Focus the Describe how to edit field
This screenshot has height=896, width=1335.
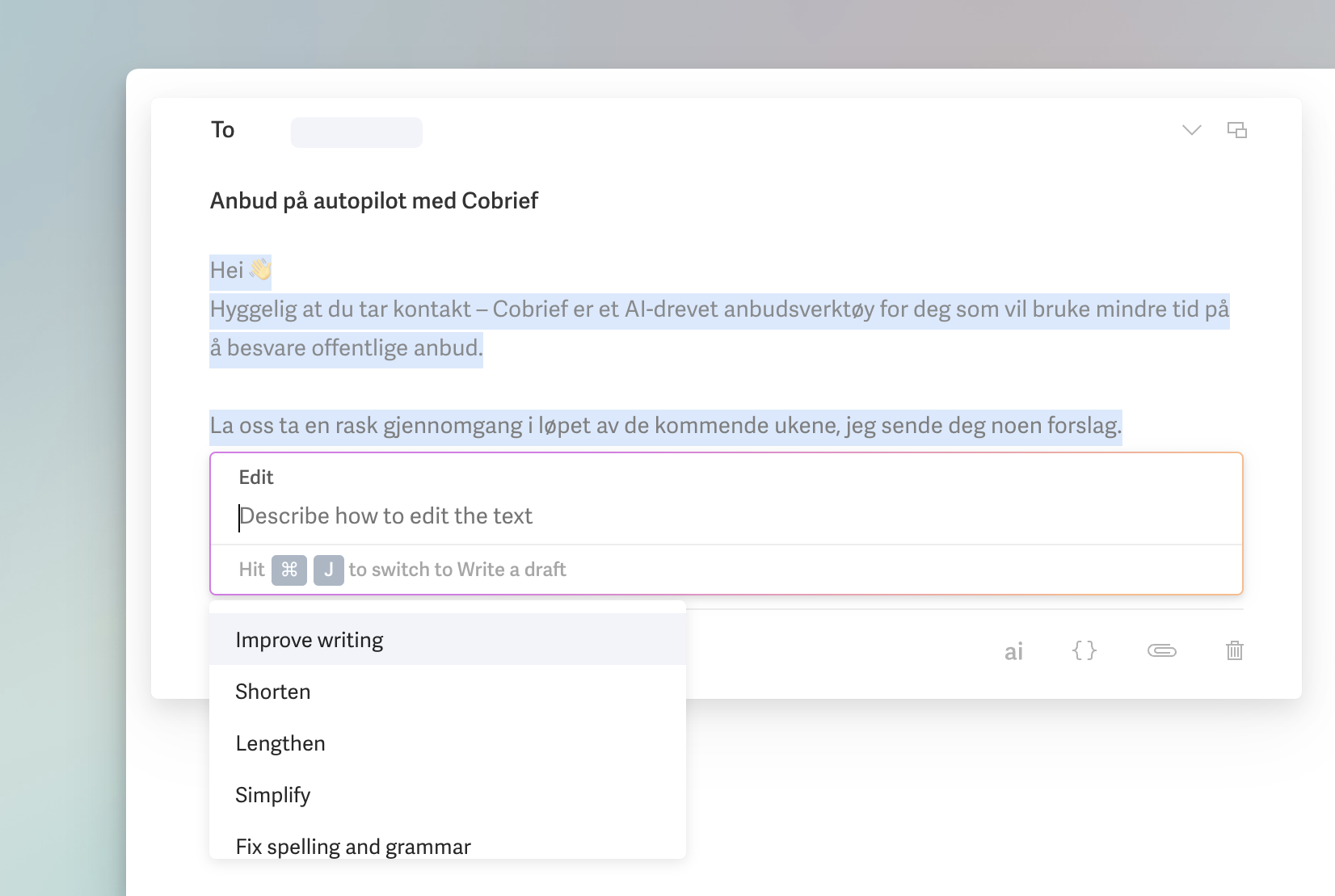click(646, 516)
